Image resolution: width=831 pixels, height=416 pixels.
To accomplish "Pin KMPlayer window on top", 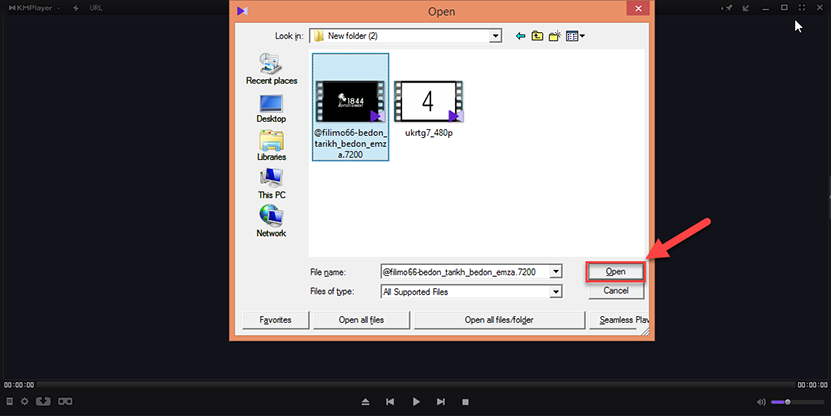I will [729, 8].
